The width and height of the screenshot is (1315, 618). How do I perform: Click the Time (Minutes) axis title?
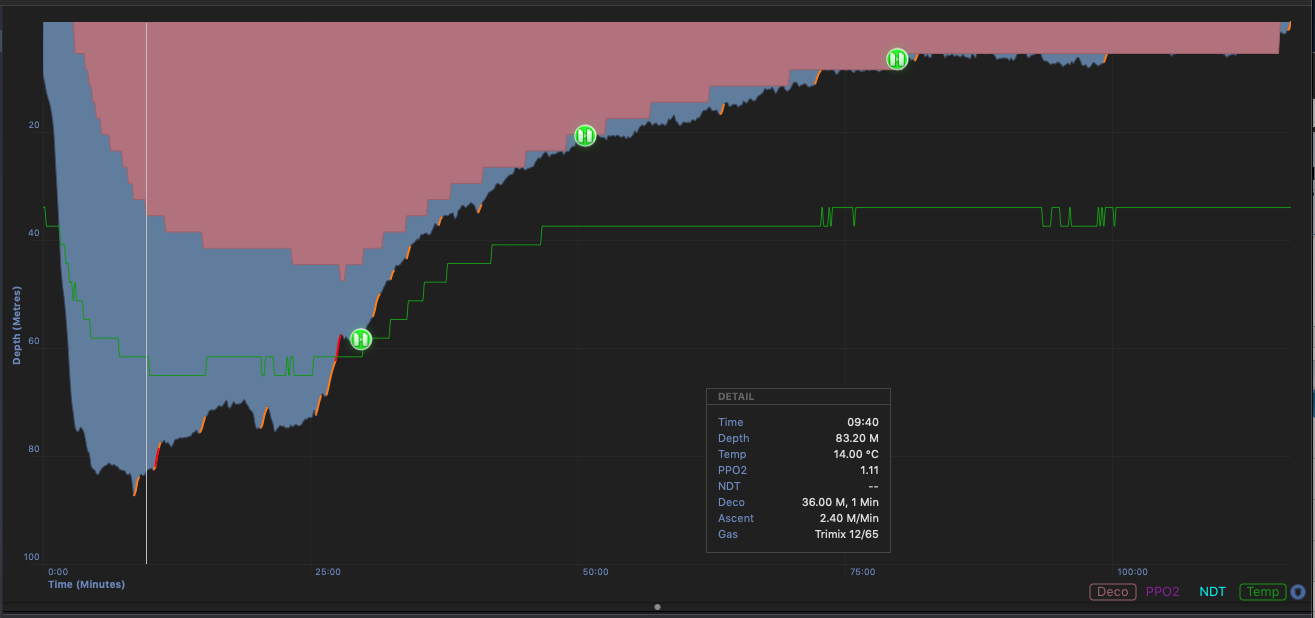click(x=86, y=584)
